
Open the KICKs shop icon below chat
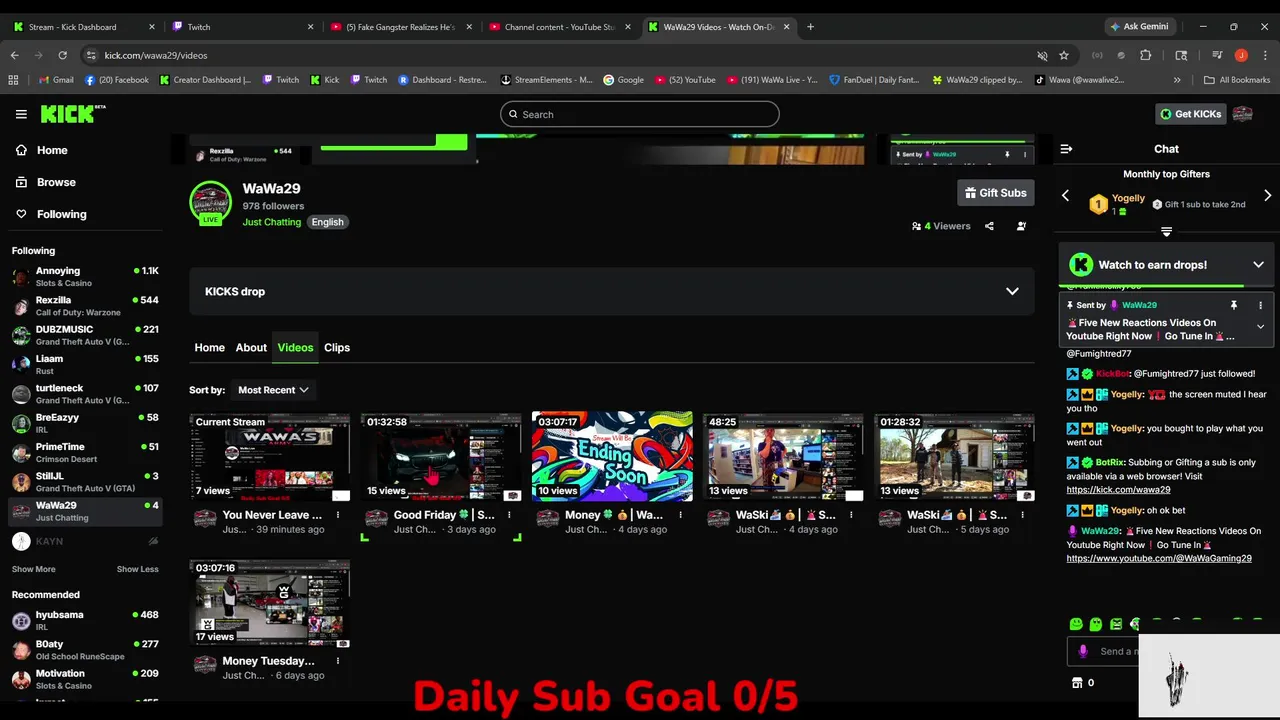[x=1077, y=683]
